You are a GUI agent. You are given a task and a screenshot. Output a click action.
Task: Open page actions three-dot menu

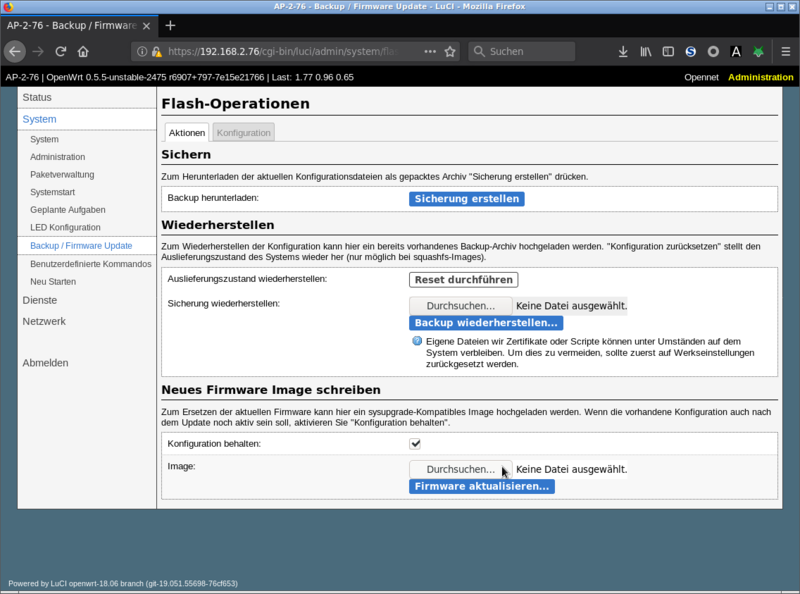tap(430, 52)
